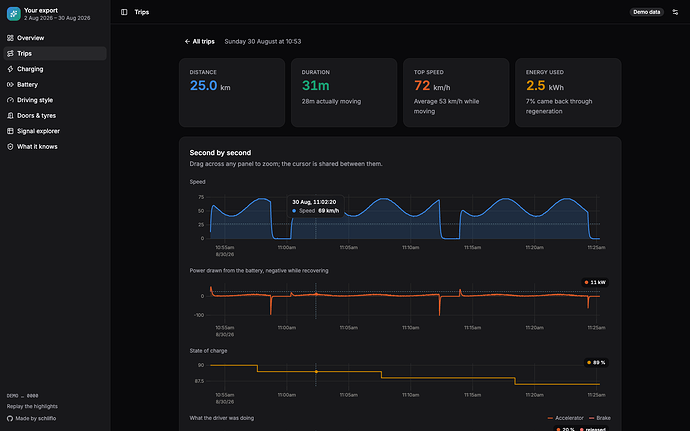Toggle the sidebar panel icon beside Trips

pos(124,12)
